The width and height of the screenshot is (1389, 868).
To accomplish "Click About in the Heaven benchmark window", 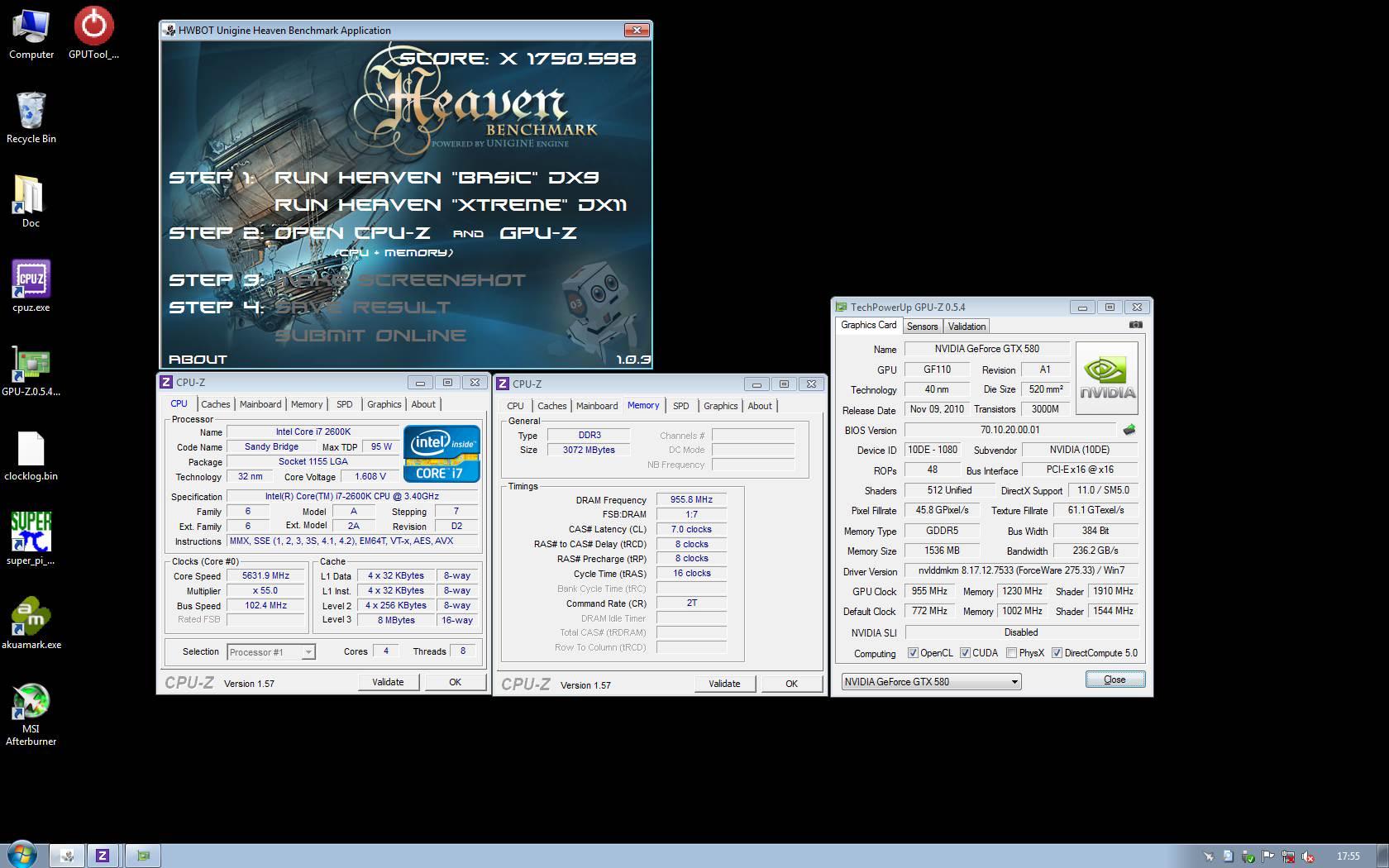I will coord(198,360).
